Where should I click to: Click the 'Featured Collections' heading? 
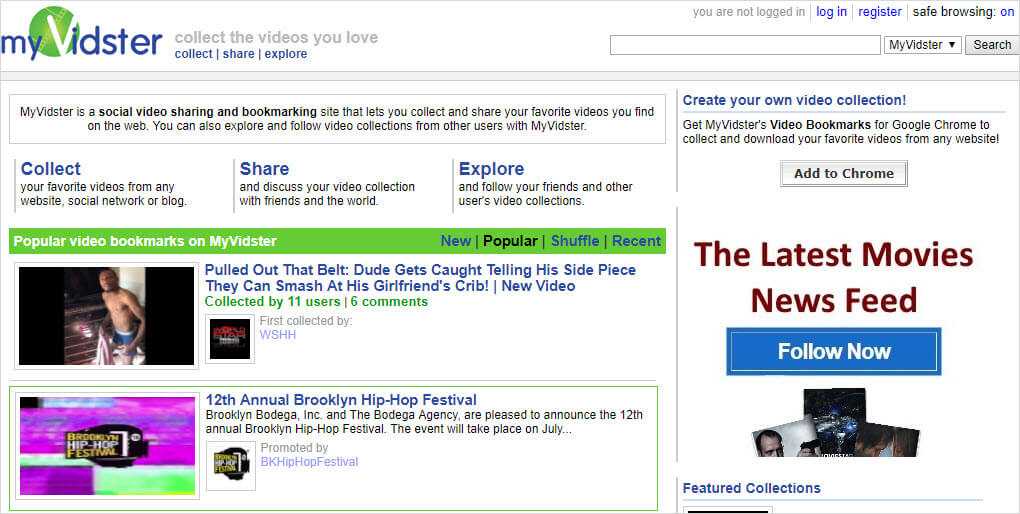(751, 488)
